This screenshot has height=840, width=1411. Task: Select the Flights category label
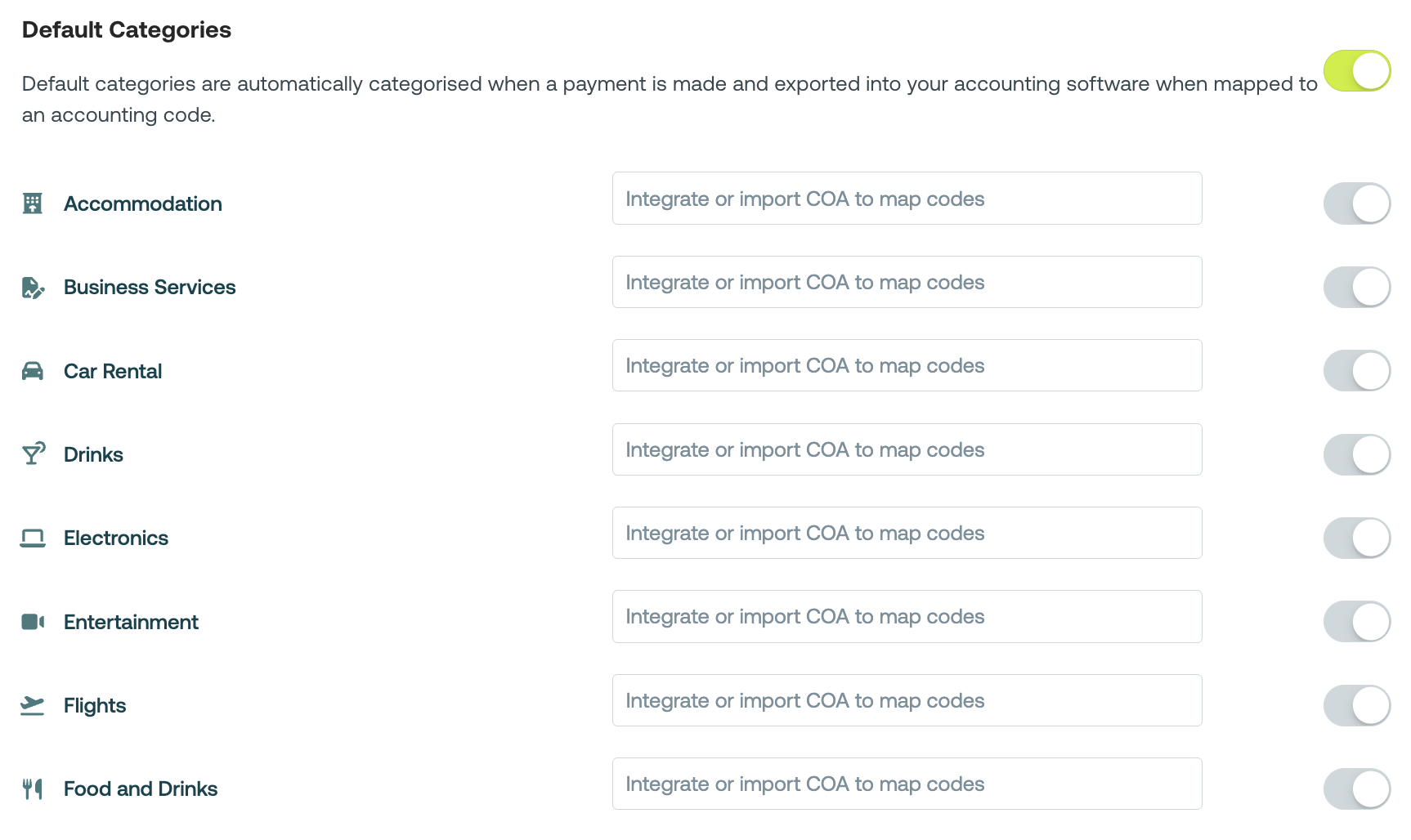tap(95, 705)
